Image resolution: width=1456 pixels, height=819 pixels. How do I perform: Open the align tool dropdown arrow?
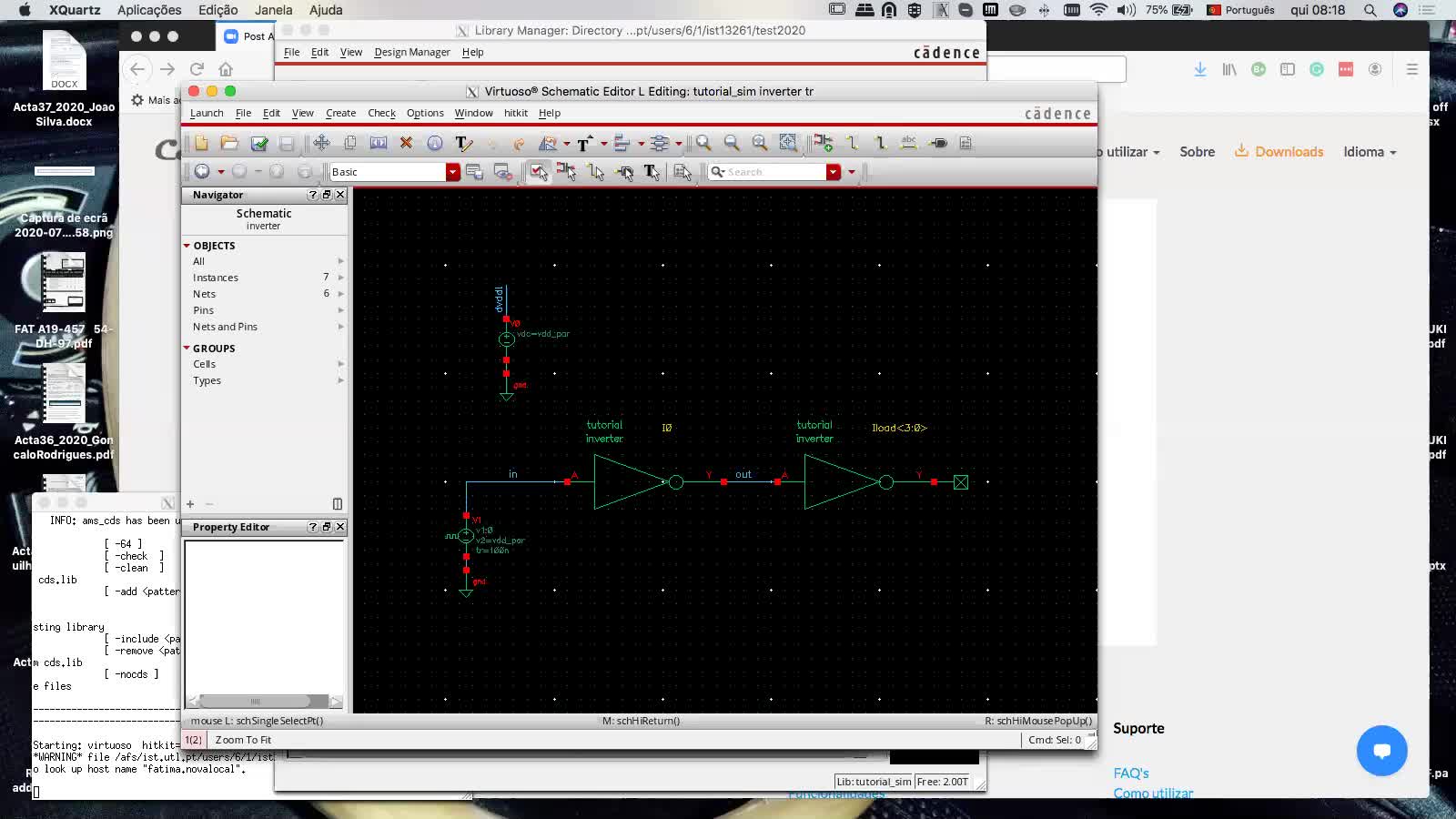(x=641, y=144)
